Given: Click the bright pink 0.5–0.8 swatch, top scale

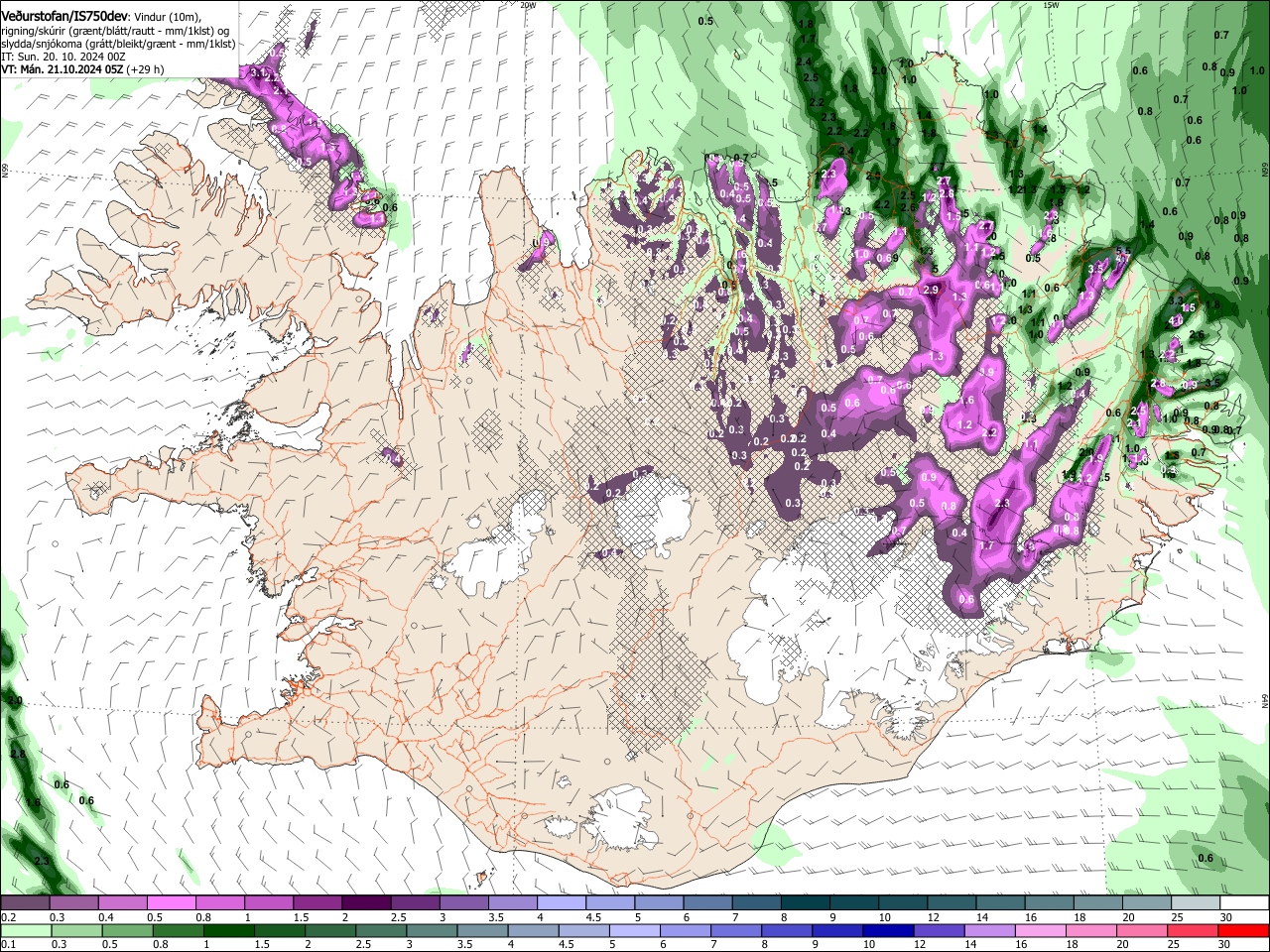Looking at the screenshot, I should pyautogui.click(x=171, y=903).
